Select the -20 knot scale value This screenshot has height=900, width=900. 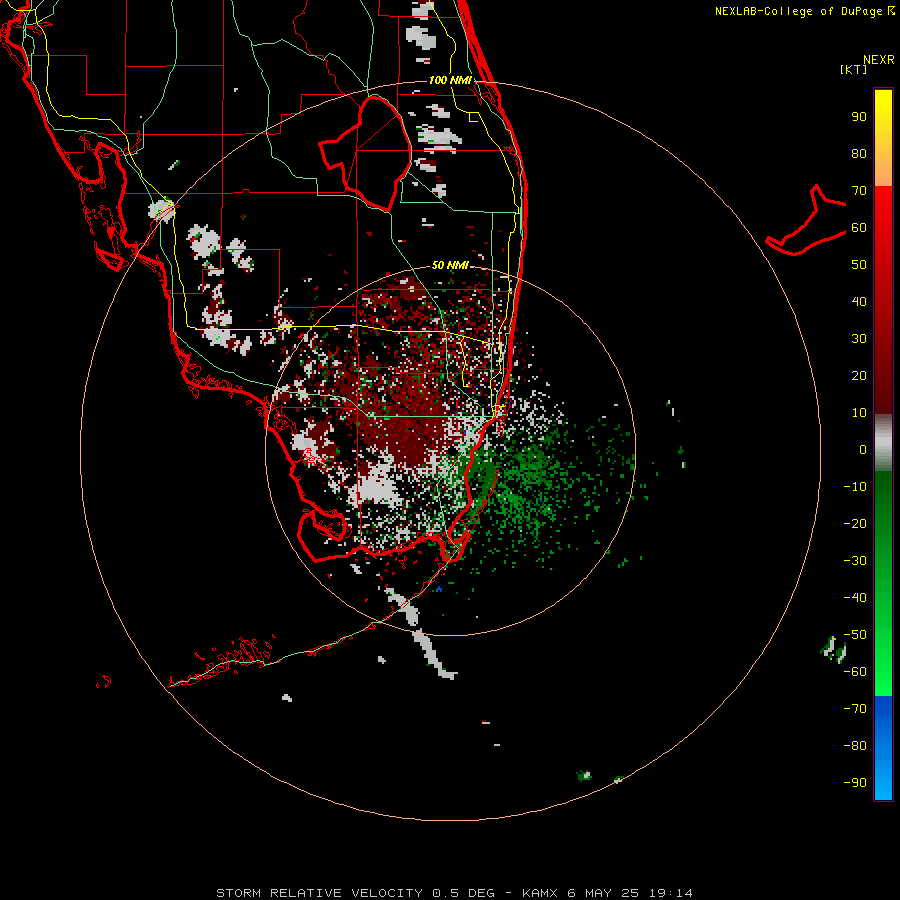(x=855, y=523)
